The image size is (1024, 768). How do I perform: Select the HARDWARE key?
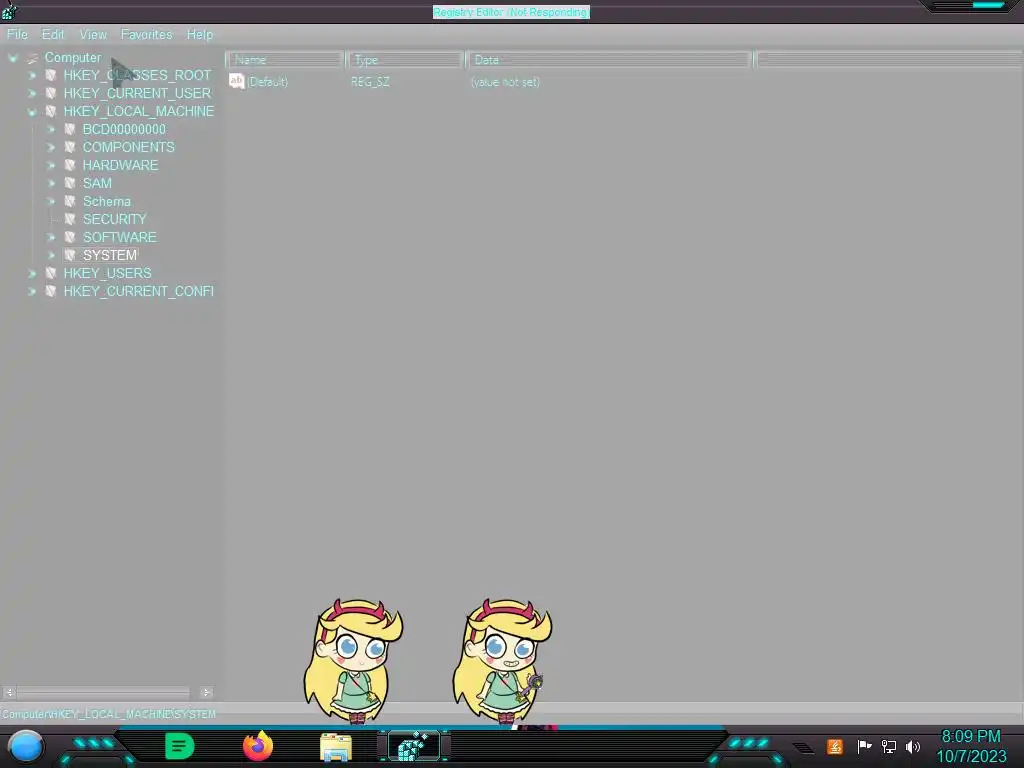pyautogui.click(x=120, y=165)
